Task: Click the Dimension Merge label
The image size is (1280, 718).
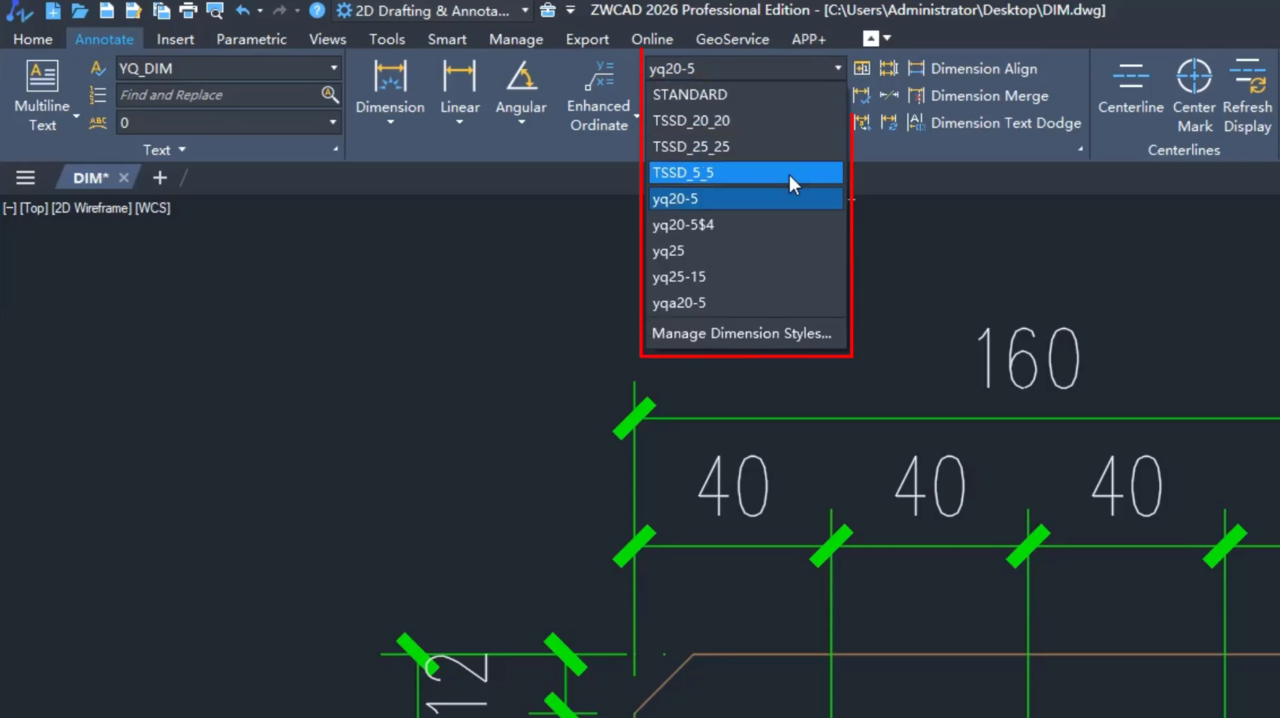Action: point(990,96)
